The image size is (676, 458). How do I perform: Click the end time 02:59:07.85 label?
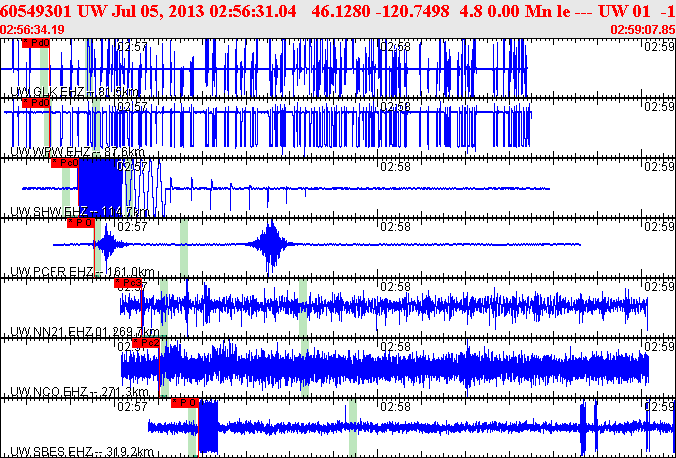pos(641,29)
